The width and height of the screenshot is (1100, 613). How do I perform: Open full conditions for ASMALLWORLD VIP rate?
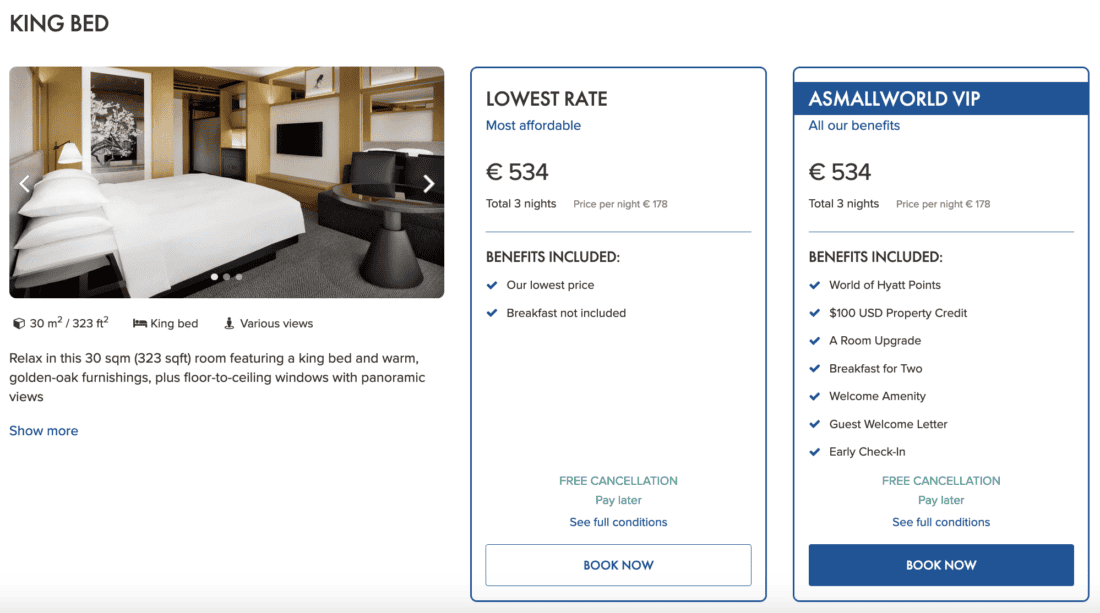point(941,522)
